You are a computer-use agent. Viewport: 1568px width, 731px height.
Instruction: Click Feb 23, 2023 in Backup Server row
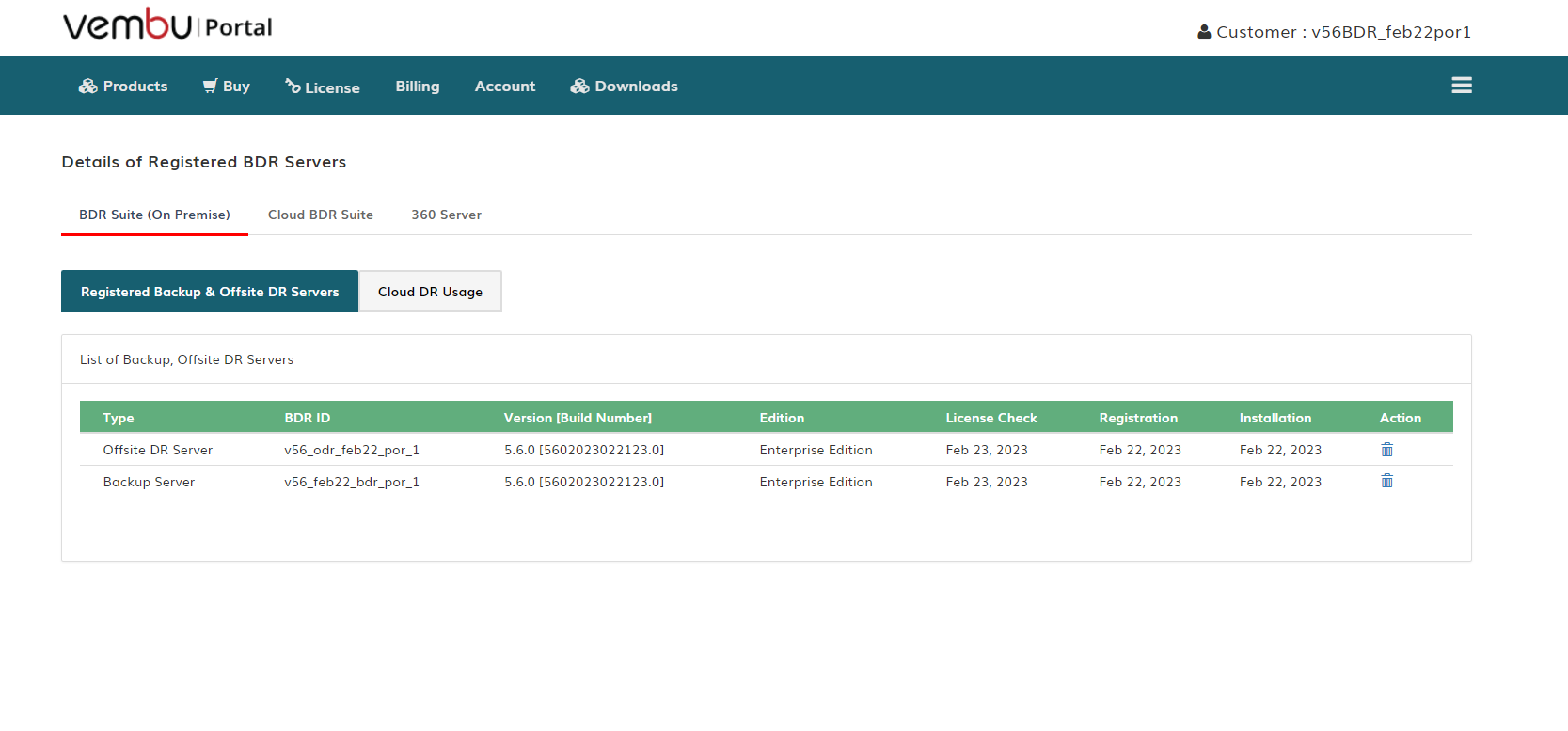(x=987, y=482)
